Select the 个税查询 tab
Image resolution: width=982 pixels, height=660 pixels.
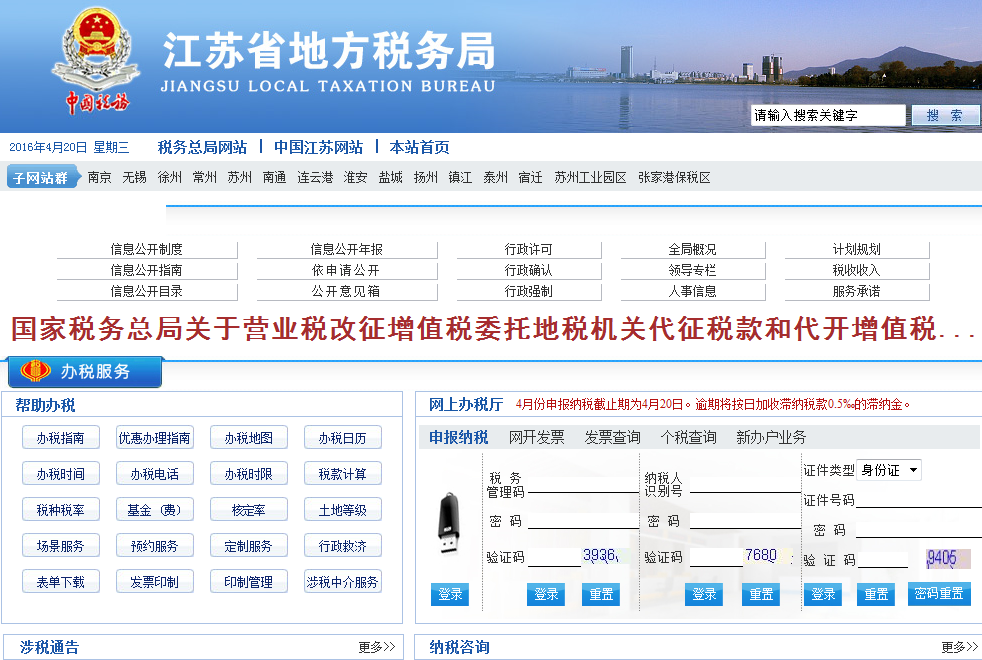pyautogui.click(x=688, y=437)
